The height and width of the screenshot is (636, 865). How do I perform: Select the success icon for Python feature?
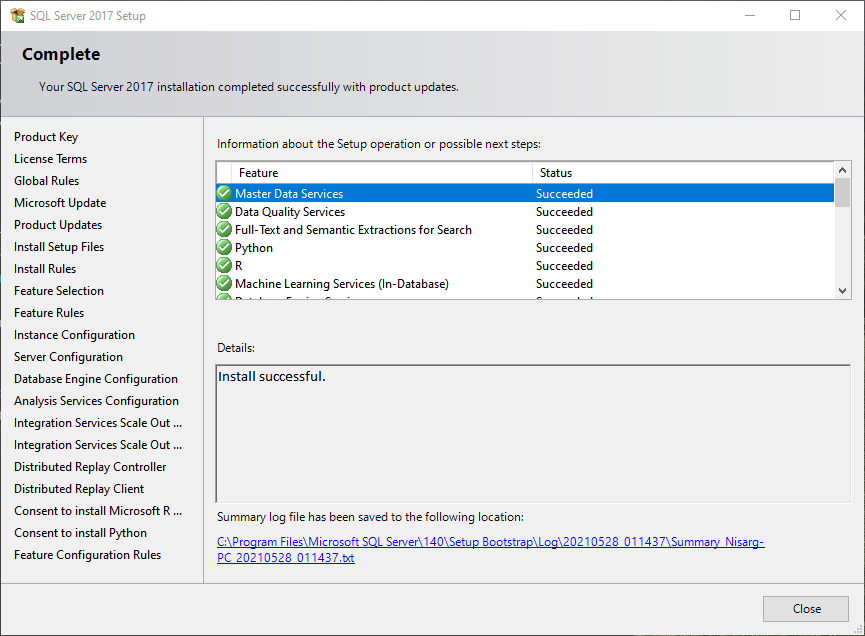[224, 247]
